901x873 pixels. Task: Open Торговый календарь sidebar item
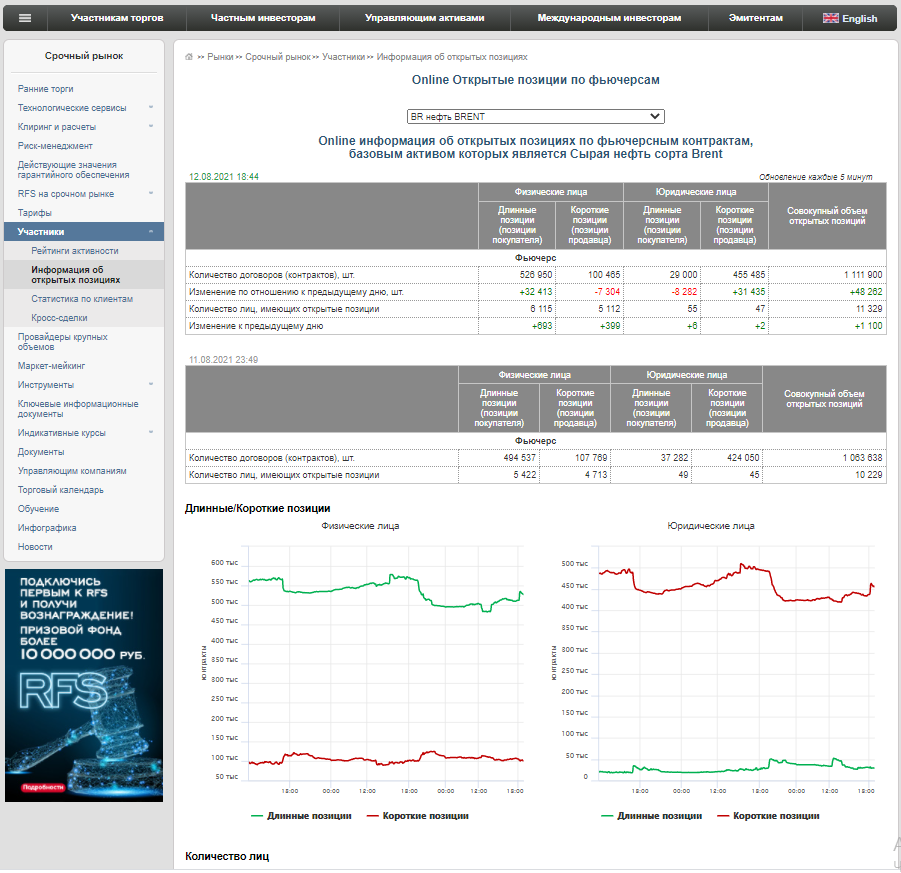click(x=61, y=491)
